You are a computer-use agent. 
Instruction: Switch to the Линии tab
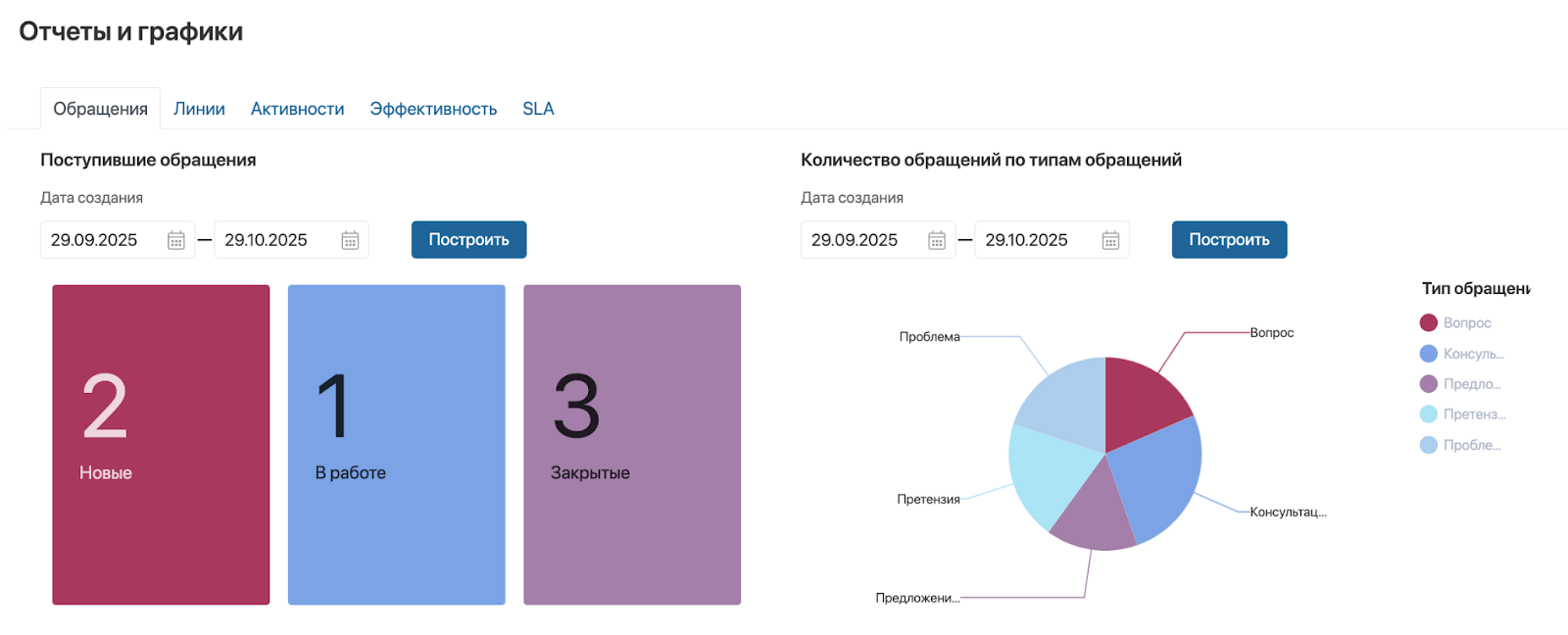click(x=199, y=109)
